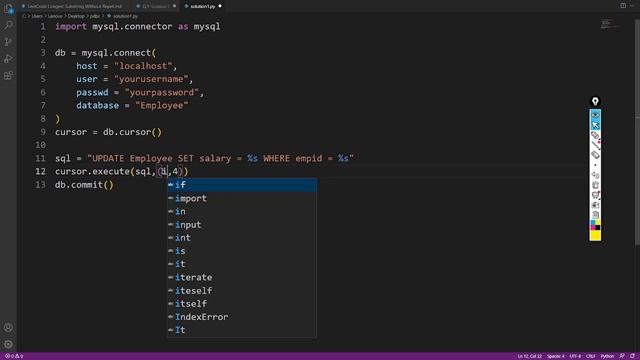Pick the yellow color swatch
The height and width of the screenshot is (360, 640).
click(595, 236)
